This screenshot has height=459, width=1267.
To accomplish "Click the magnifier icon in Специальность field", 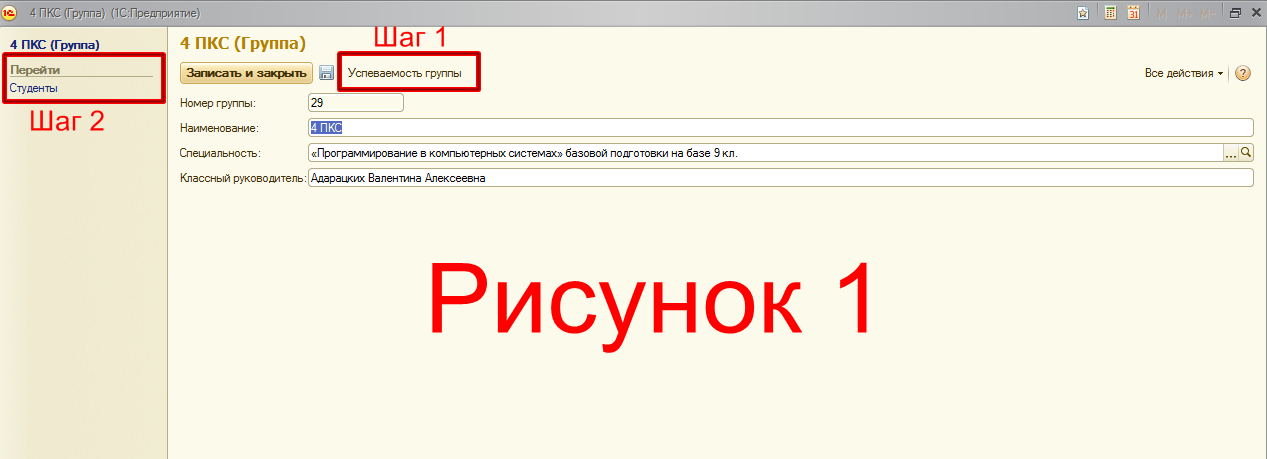I will coord(1246,153).
